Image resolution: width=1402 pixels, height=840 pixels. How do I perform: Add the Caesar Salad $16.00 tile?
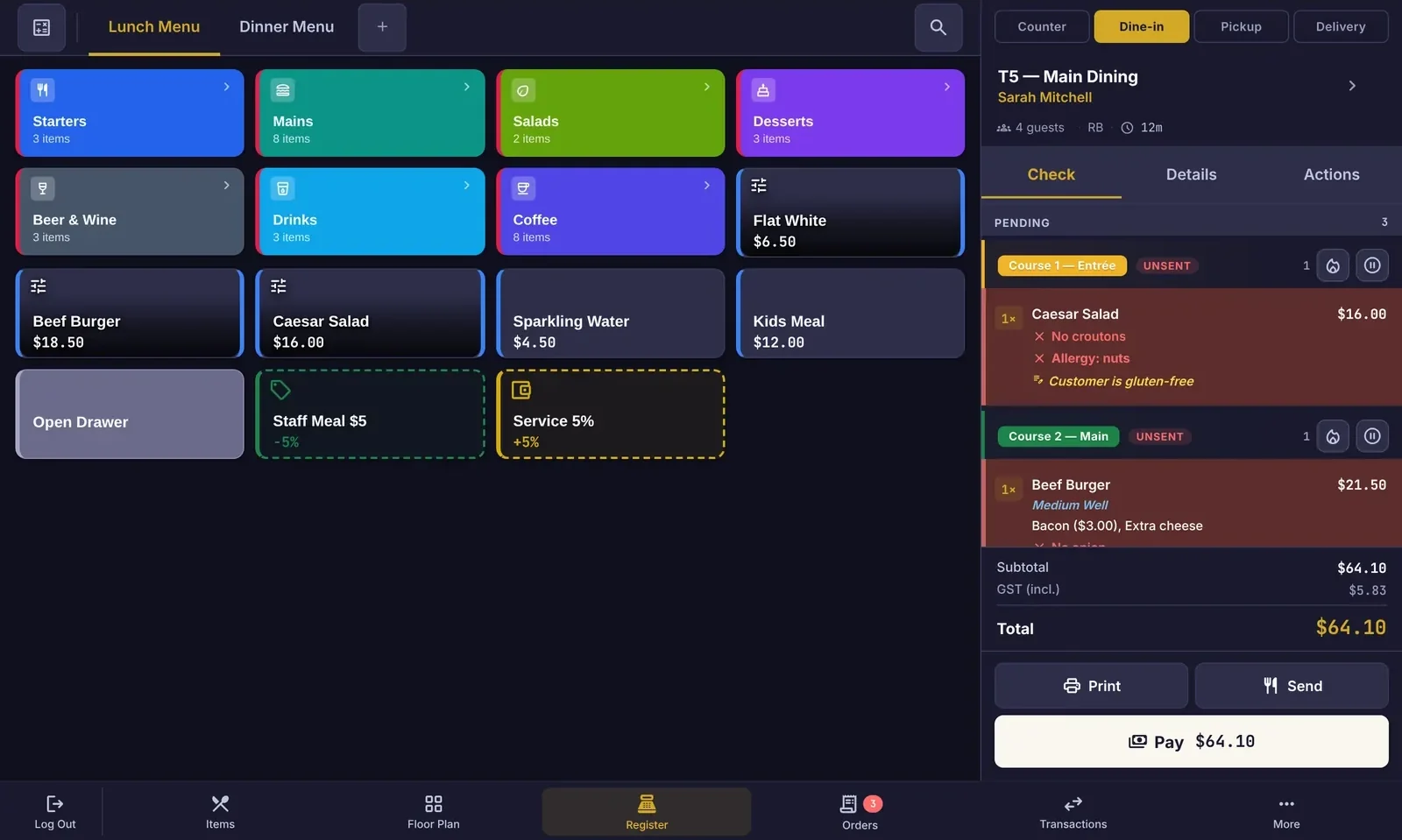pos(370,313)
